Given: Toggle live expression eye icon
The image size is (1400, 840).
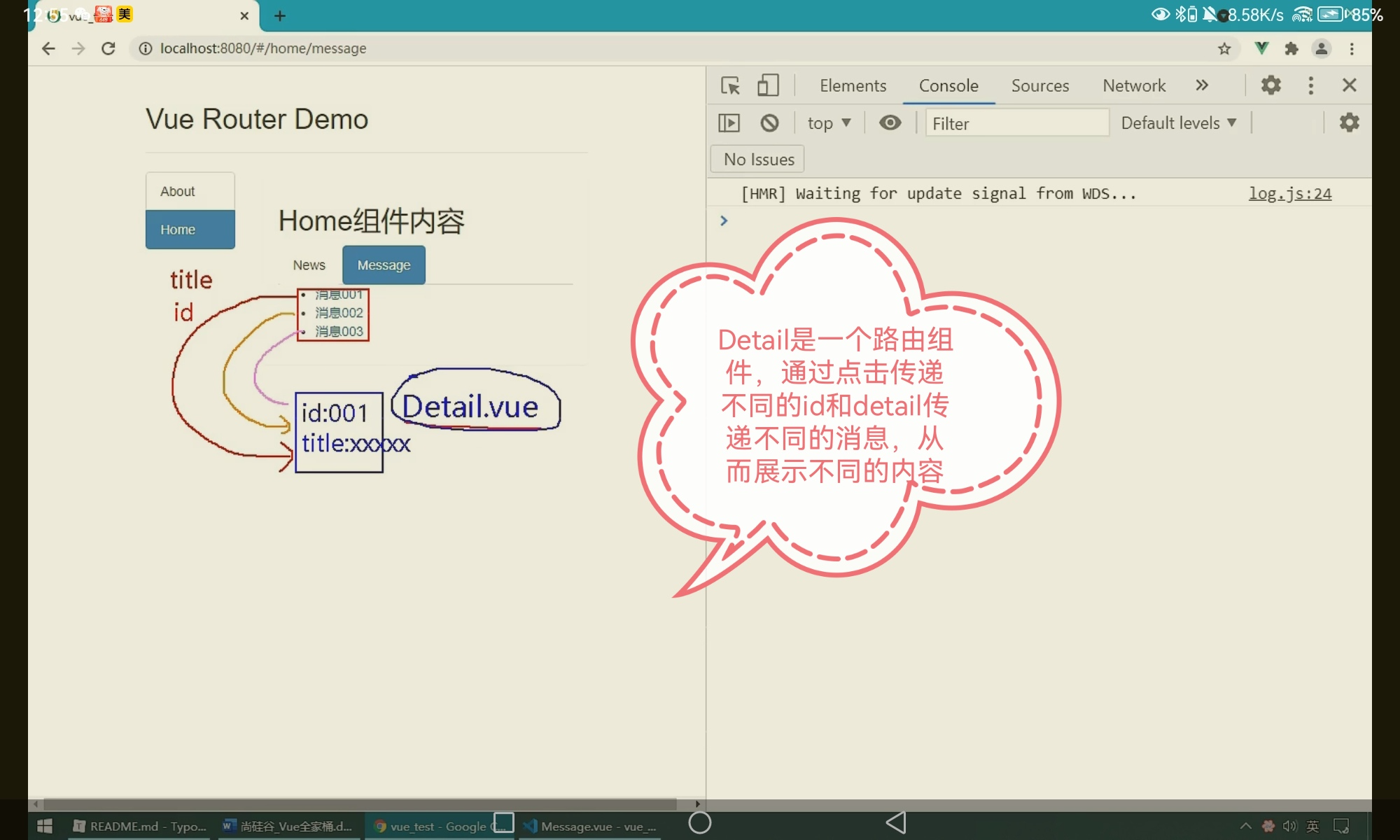Looking at the screenshot, I should [890, 123].
